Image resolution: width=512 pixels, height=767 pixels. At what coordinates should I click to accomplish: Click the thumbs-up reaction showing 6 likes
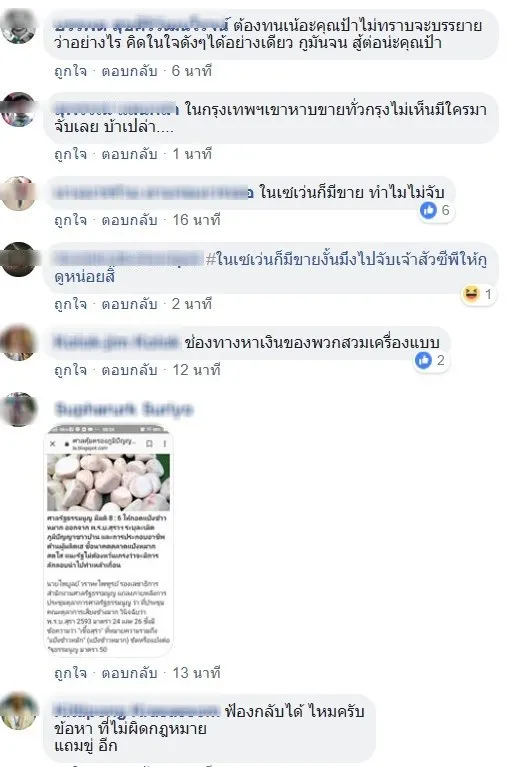(x=436, y=211)
